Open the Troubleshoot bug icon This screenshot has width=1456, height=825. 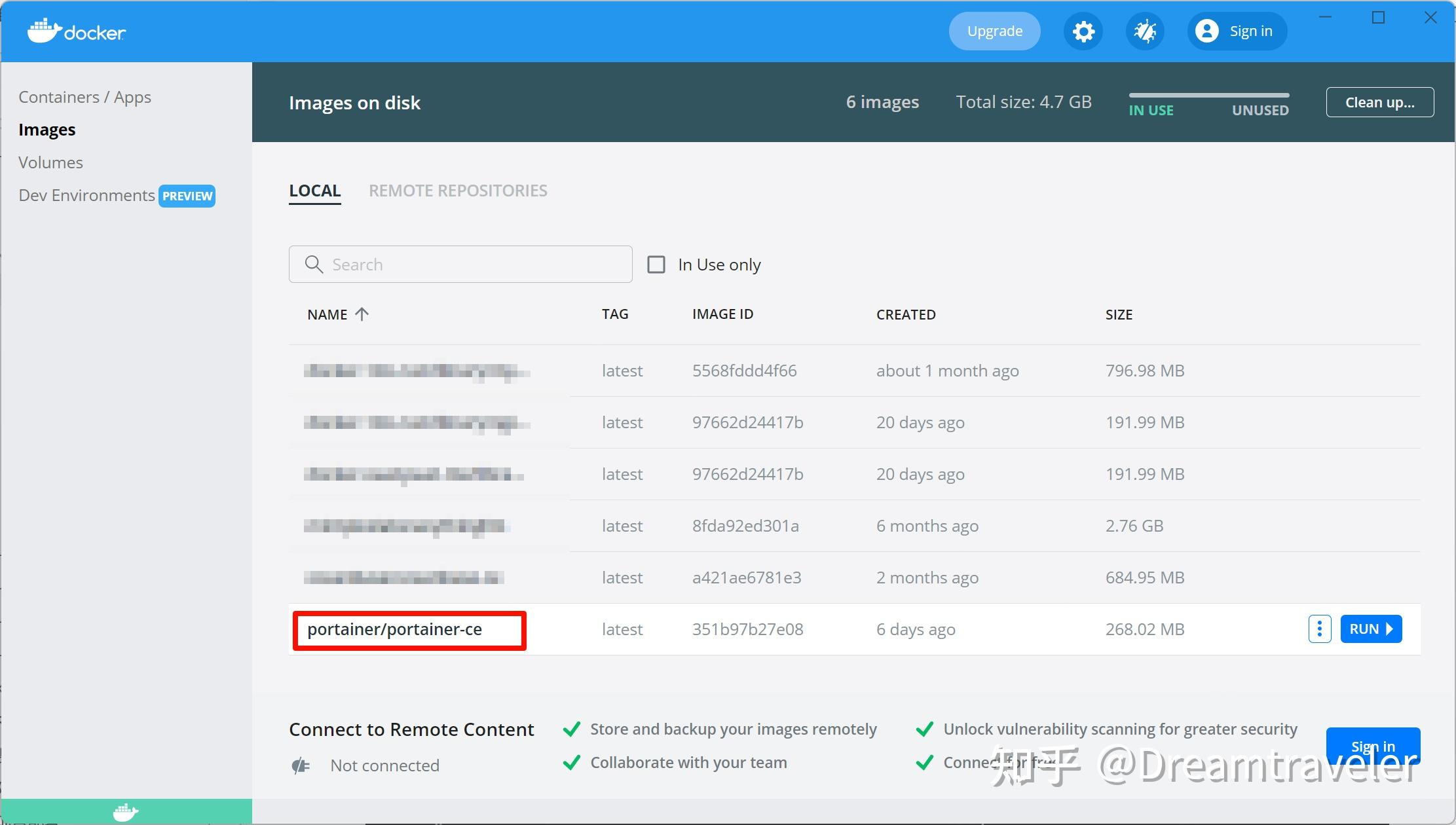1145,31
